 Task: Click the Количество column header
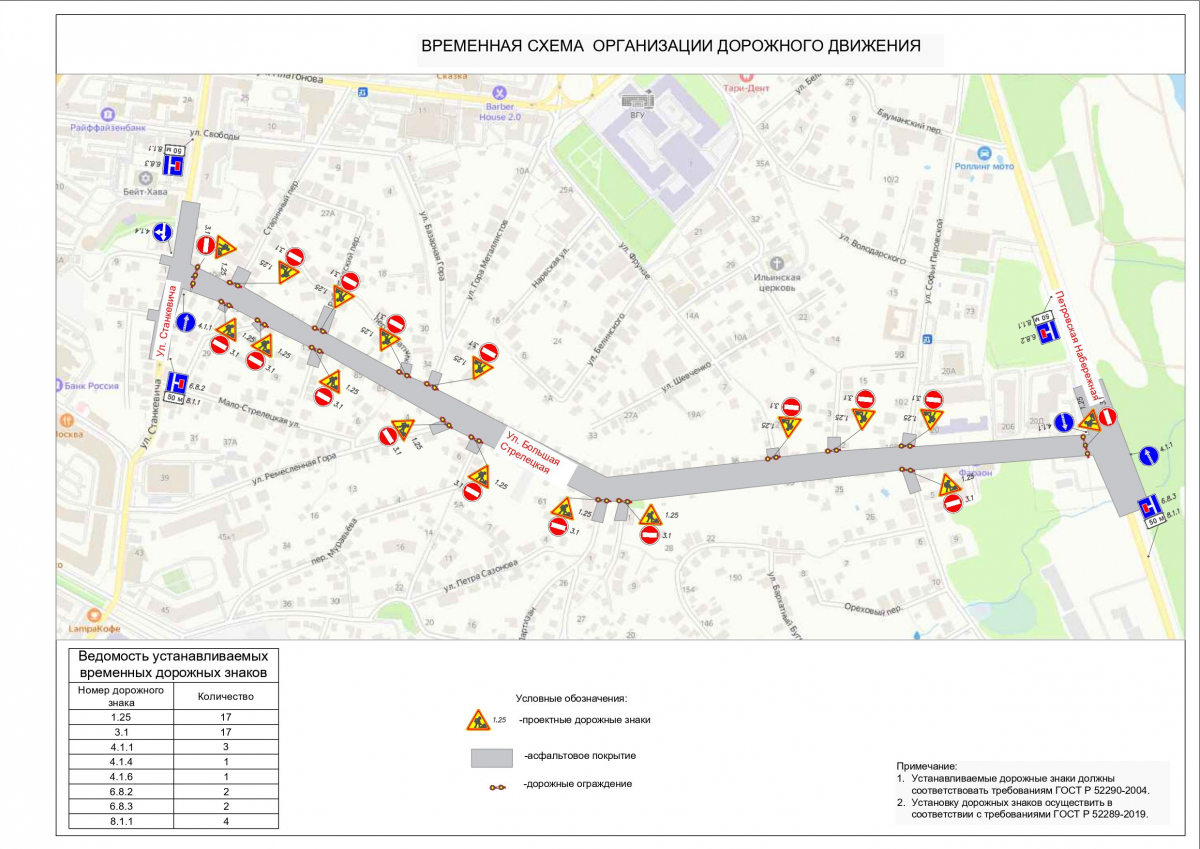point(226,697)
